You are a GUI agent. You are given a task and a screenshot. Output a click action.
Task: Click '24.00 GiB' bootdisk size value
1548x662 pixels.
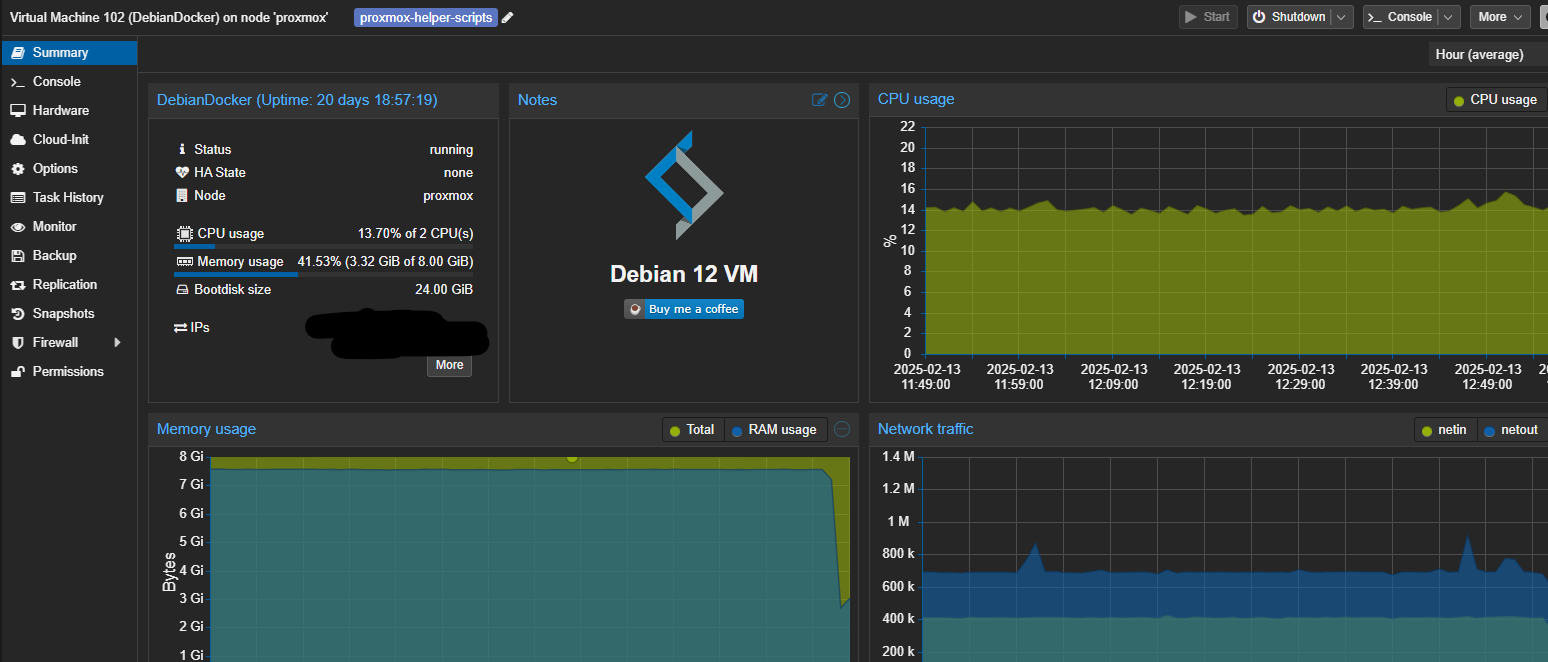[442, 290]
